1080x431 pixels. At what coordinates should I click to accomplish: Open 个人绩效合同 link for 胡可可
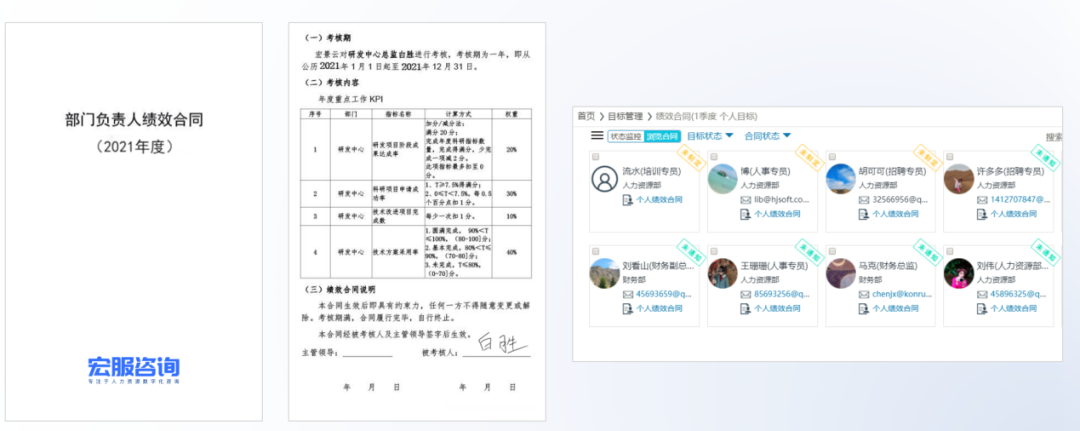click(895, 214)
